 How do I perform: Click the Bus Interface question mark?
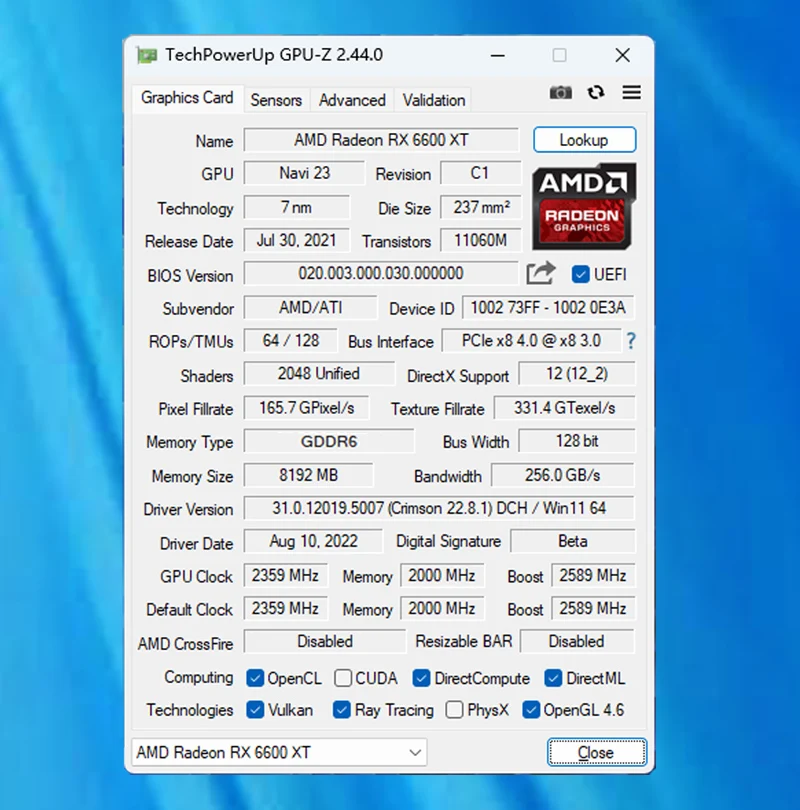tap(631, 341)
